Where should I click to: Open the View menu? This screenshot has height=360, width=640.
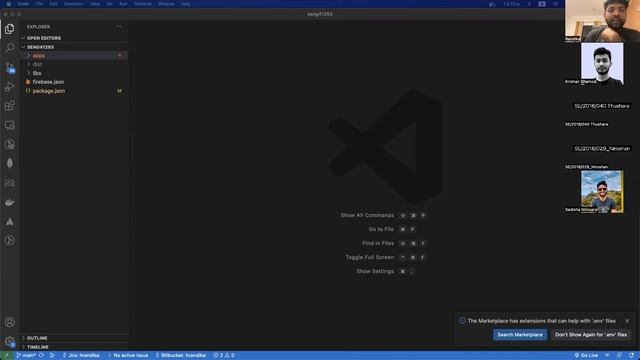pyautogui.click(x=95, y=4)
